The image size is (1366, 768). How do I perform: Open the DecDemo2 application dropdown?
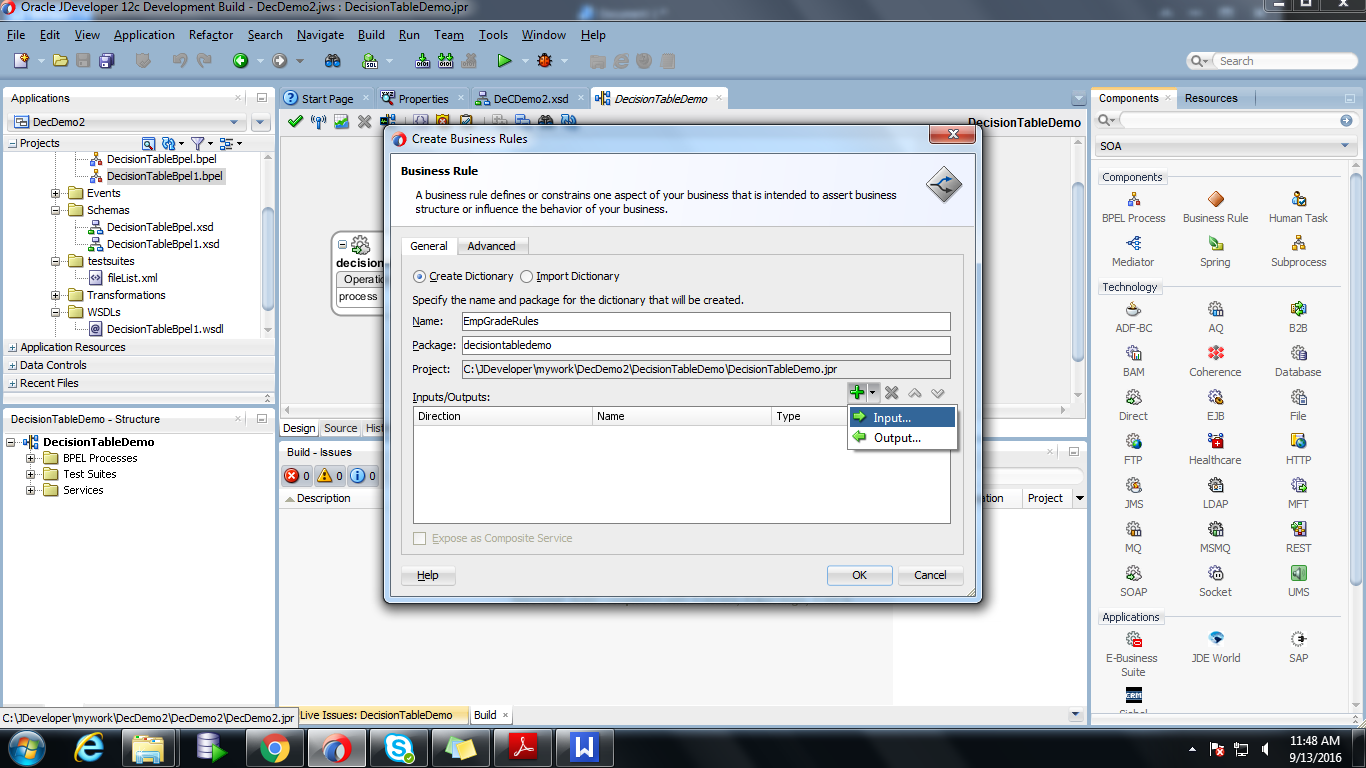pos(236,121)
